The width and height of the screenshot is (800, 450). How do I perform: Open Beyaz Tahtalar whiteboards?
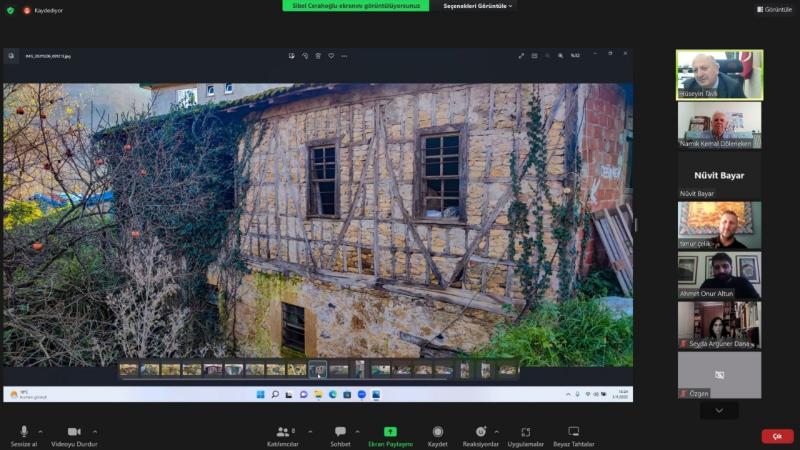pos(574,434)
